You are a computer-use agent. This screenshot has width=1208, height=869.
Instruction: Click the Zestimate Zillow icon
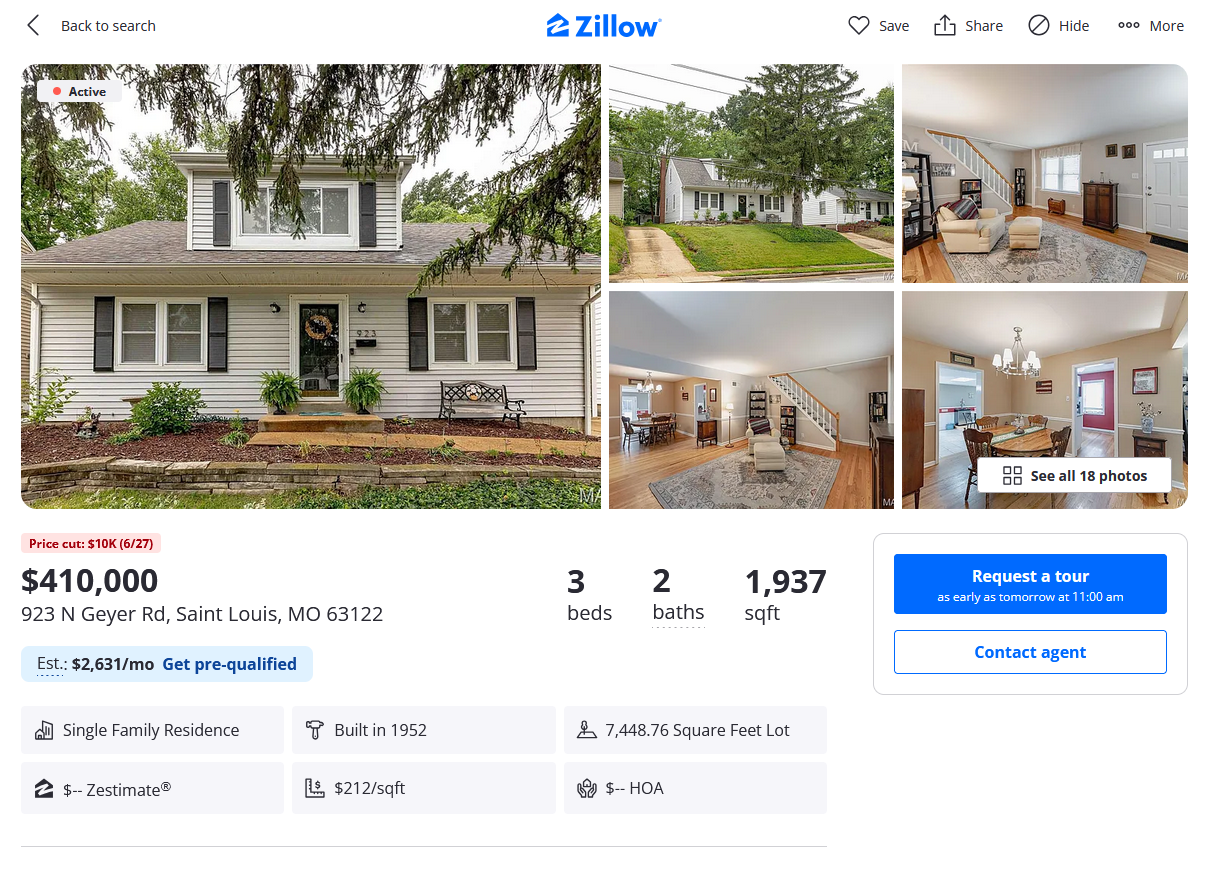44,789
